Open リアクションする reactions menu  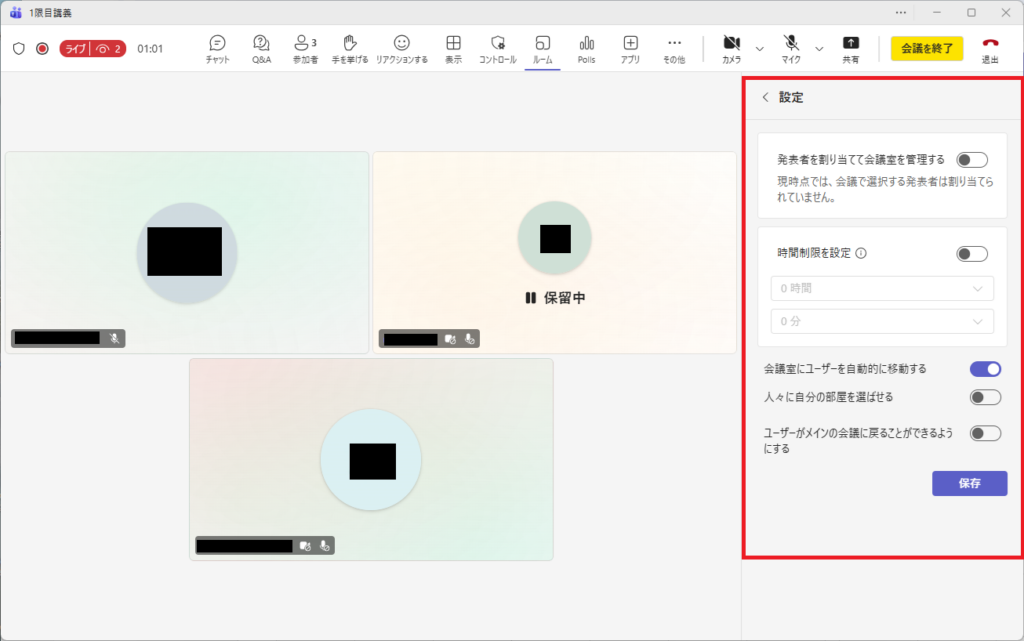(402, 44)
